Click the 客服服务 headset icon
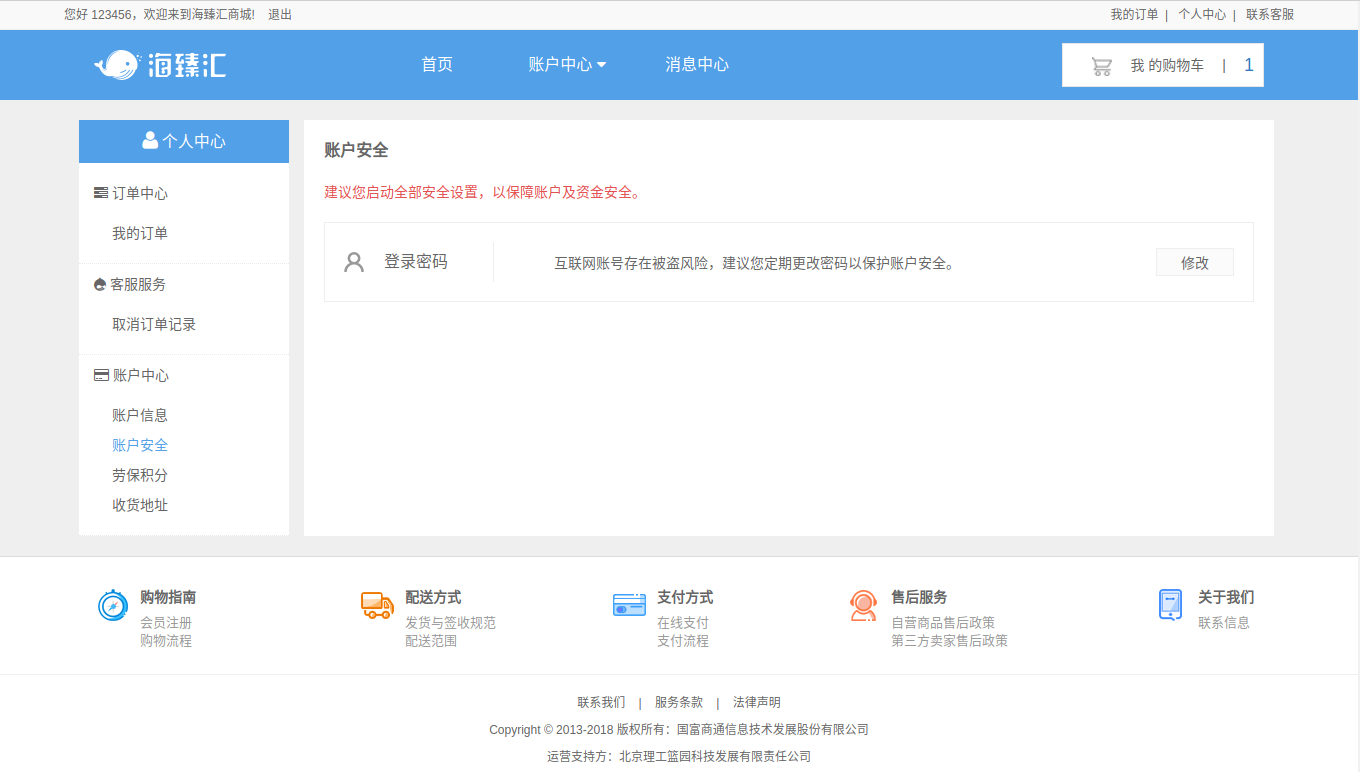This screenshot has width=1360, height=772. click(99, 285)
